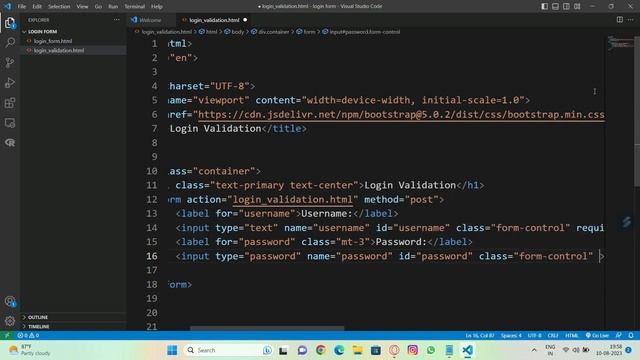This screenshot has width=640, height=360.
Task: Open the Go menu
Action: point(98,7)
